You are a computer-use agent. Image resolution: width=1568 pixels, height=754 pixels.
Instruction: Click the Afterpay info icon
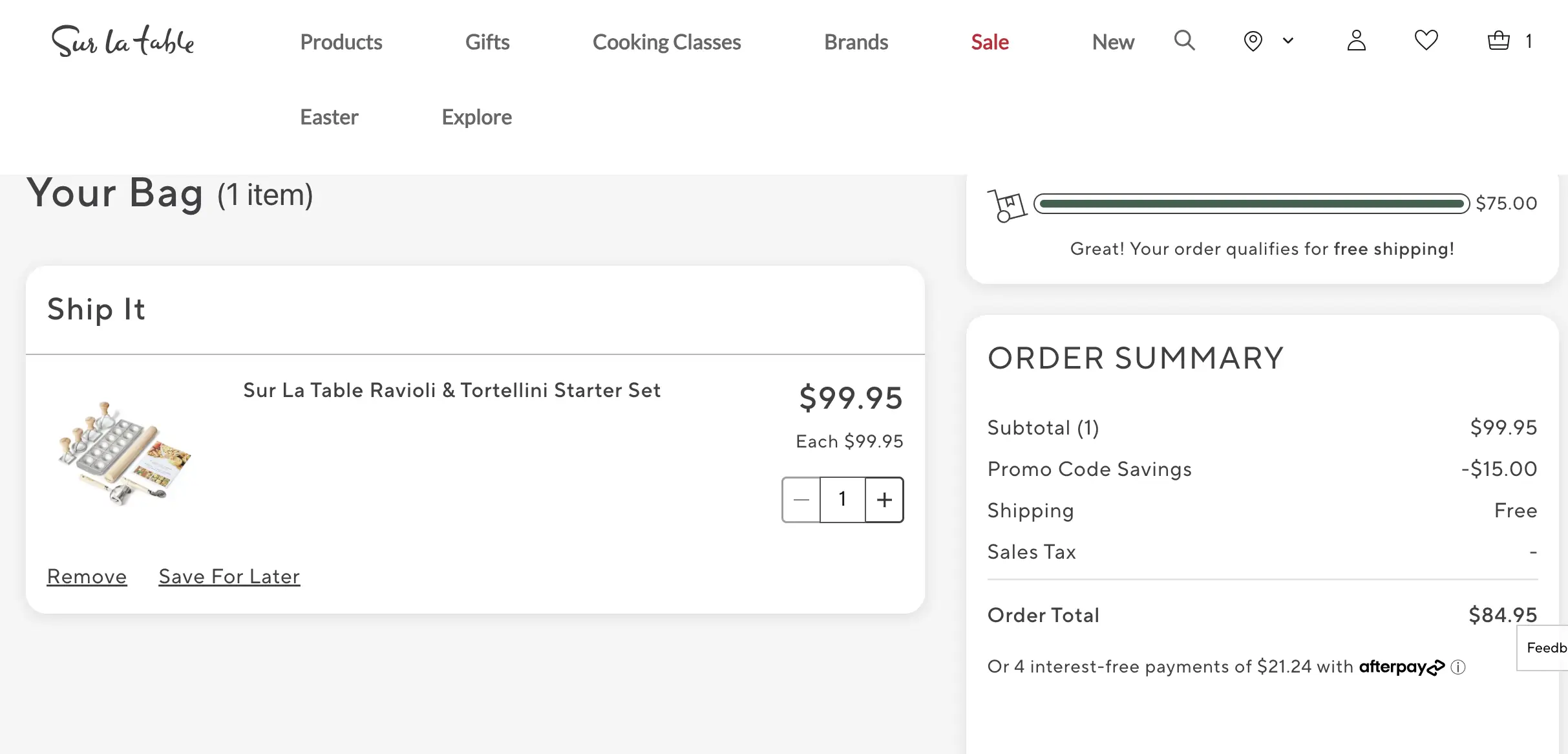[x=1458, y=667]
